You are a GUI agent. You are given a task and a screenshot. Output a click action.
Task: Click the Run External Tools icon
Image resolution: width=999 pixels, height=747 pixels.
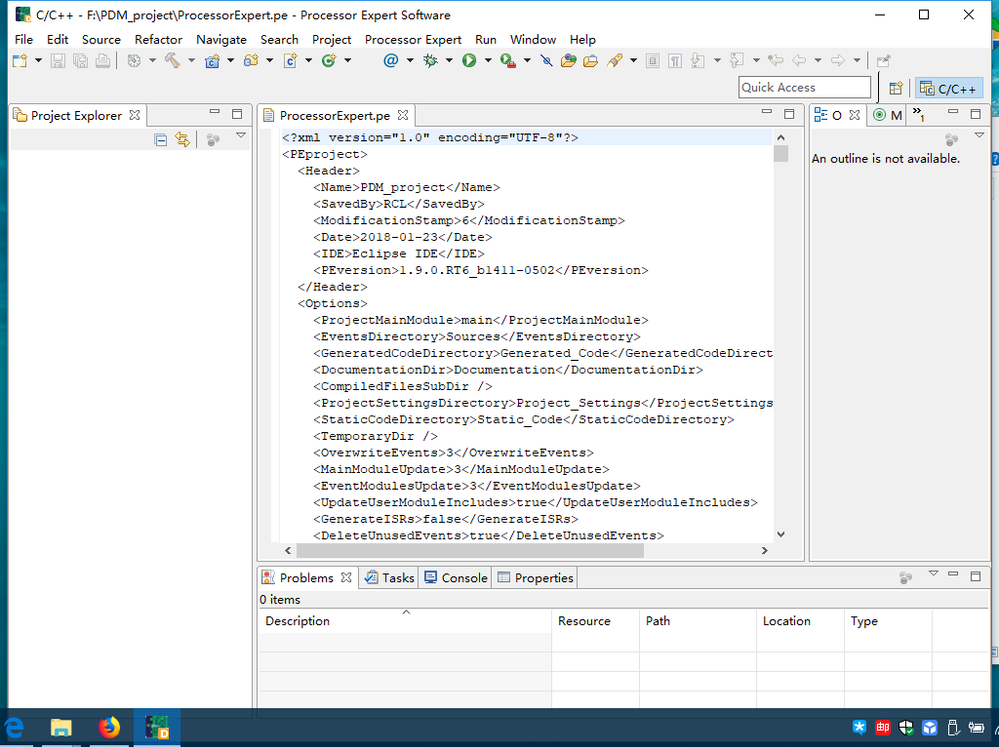point(508,61)
